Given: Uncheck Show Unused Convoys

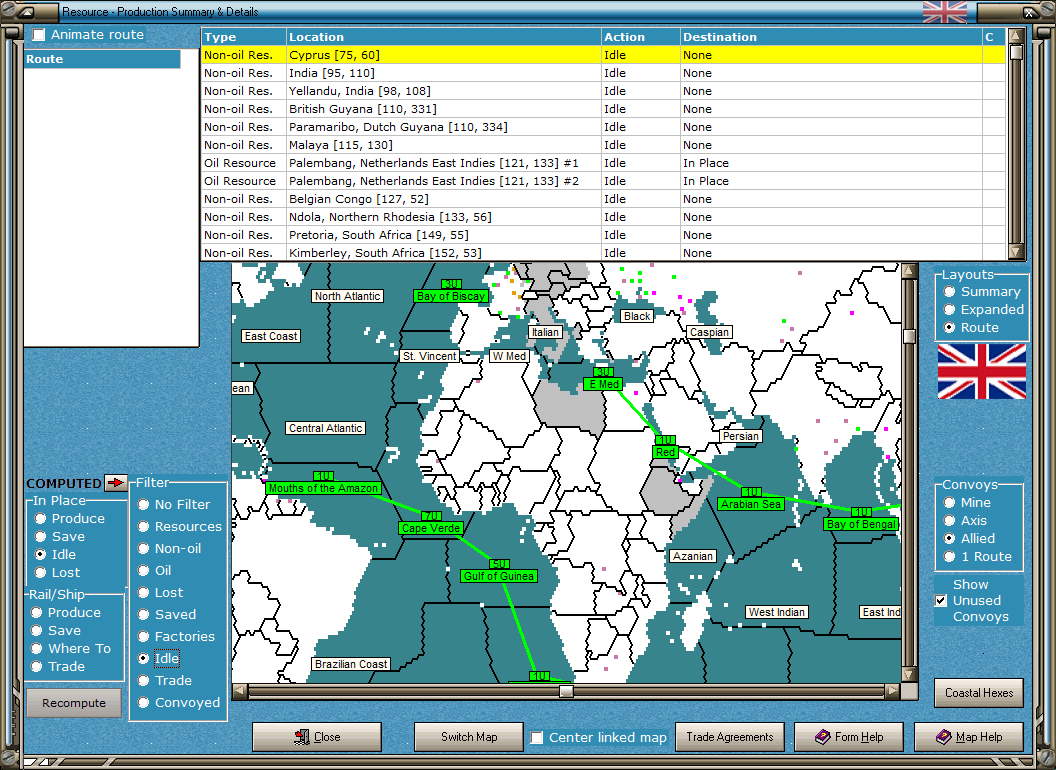Looking at the screenshot, I should (940, 601).
